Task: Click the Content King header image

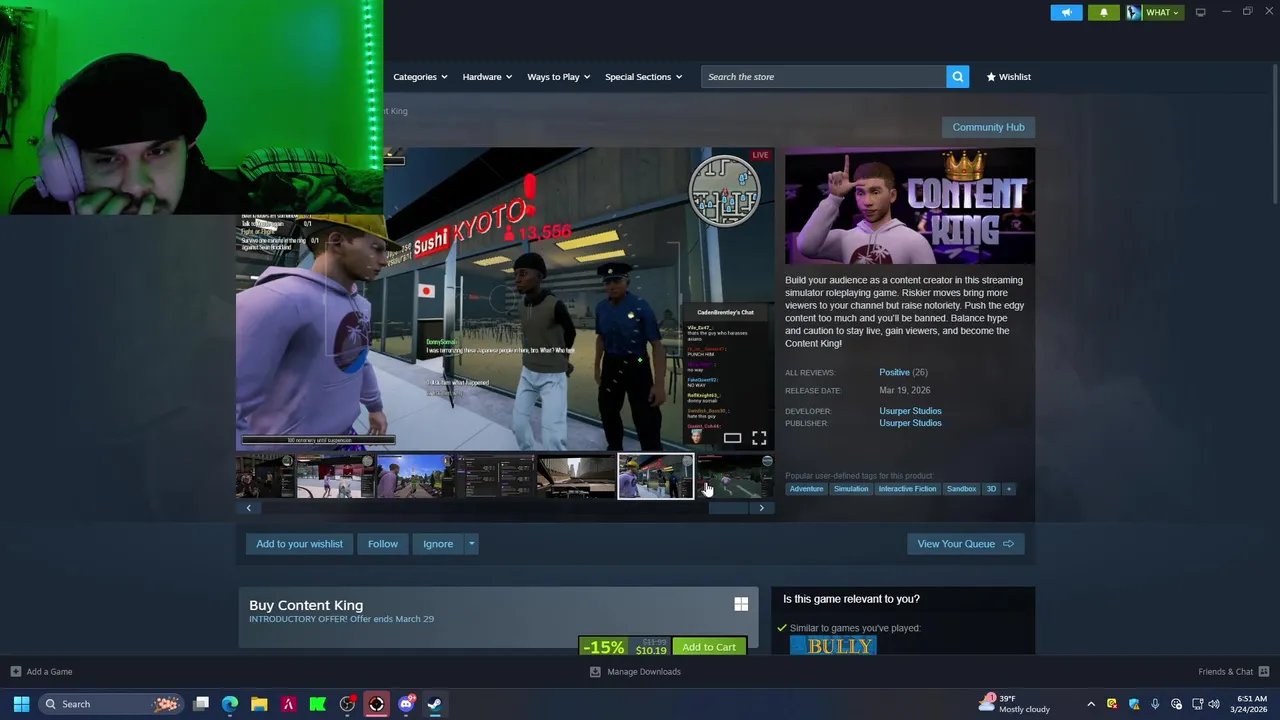Action: click(x=910, y=206)
